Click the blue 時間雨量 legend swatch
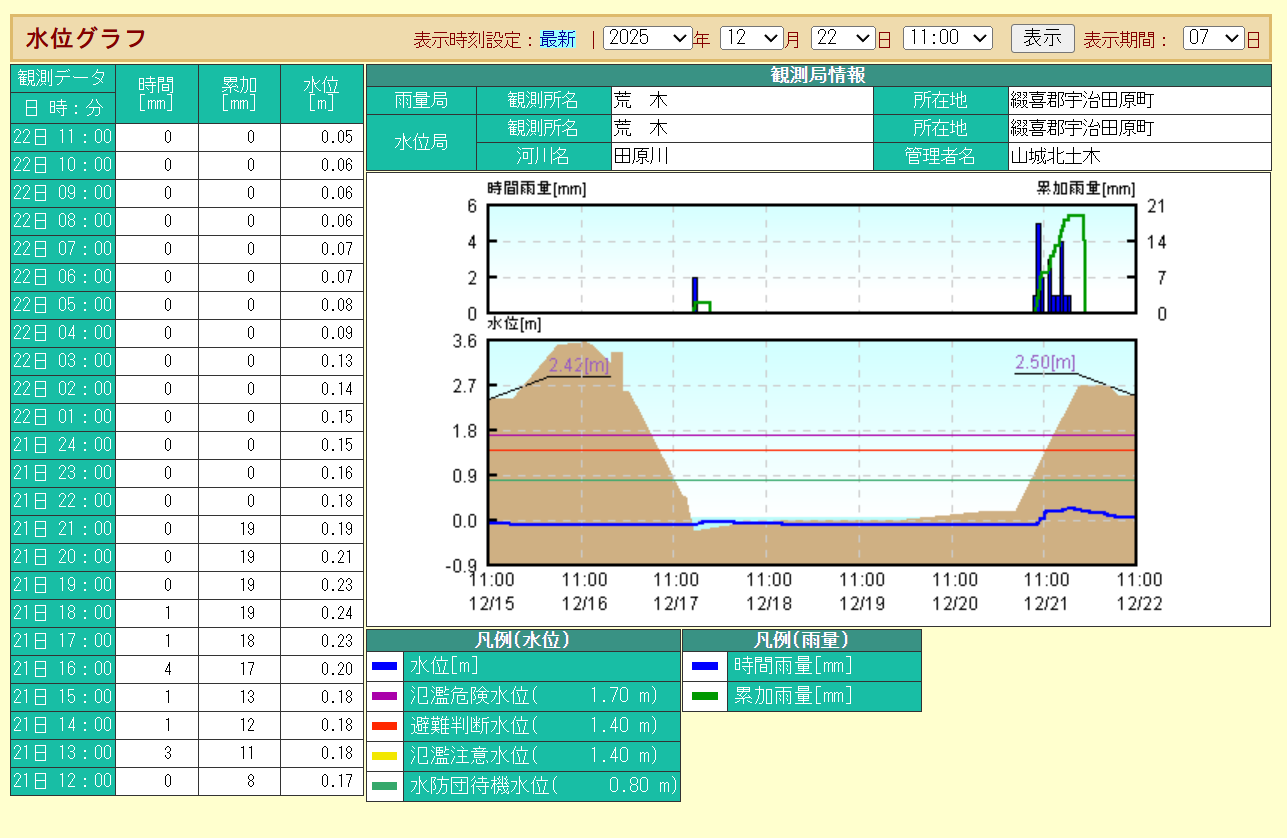This screenshot has height=838, width=1287. [705, 666]
